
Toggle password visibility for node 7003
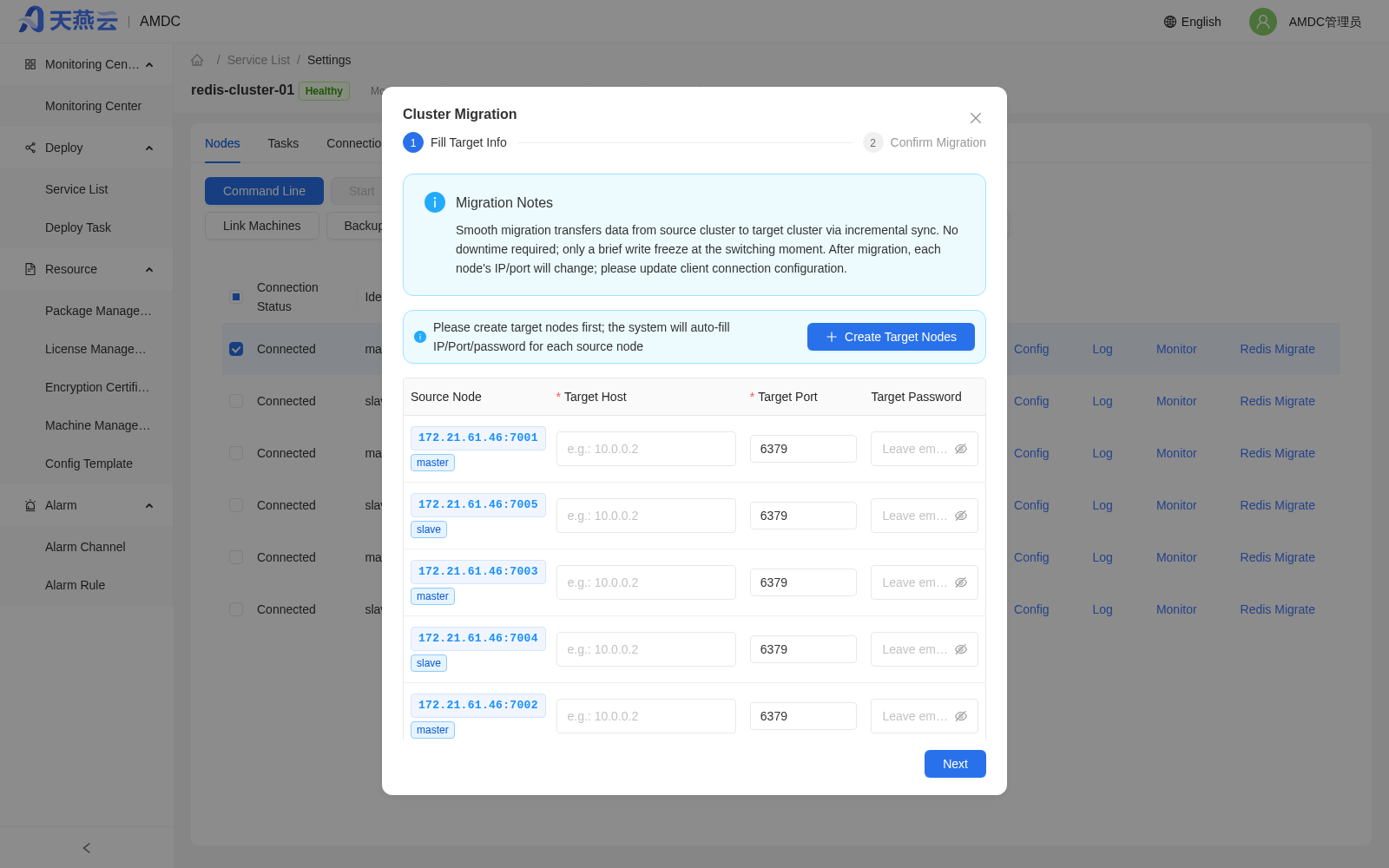tap(961, 582)
